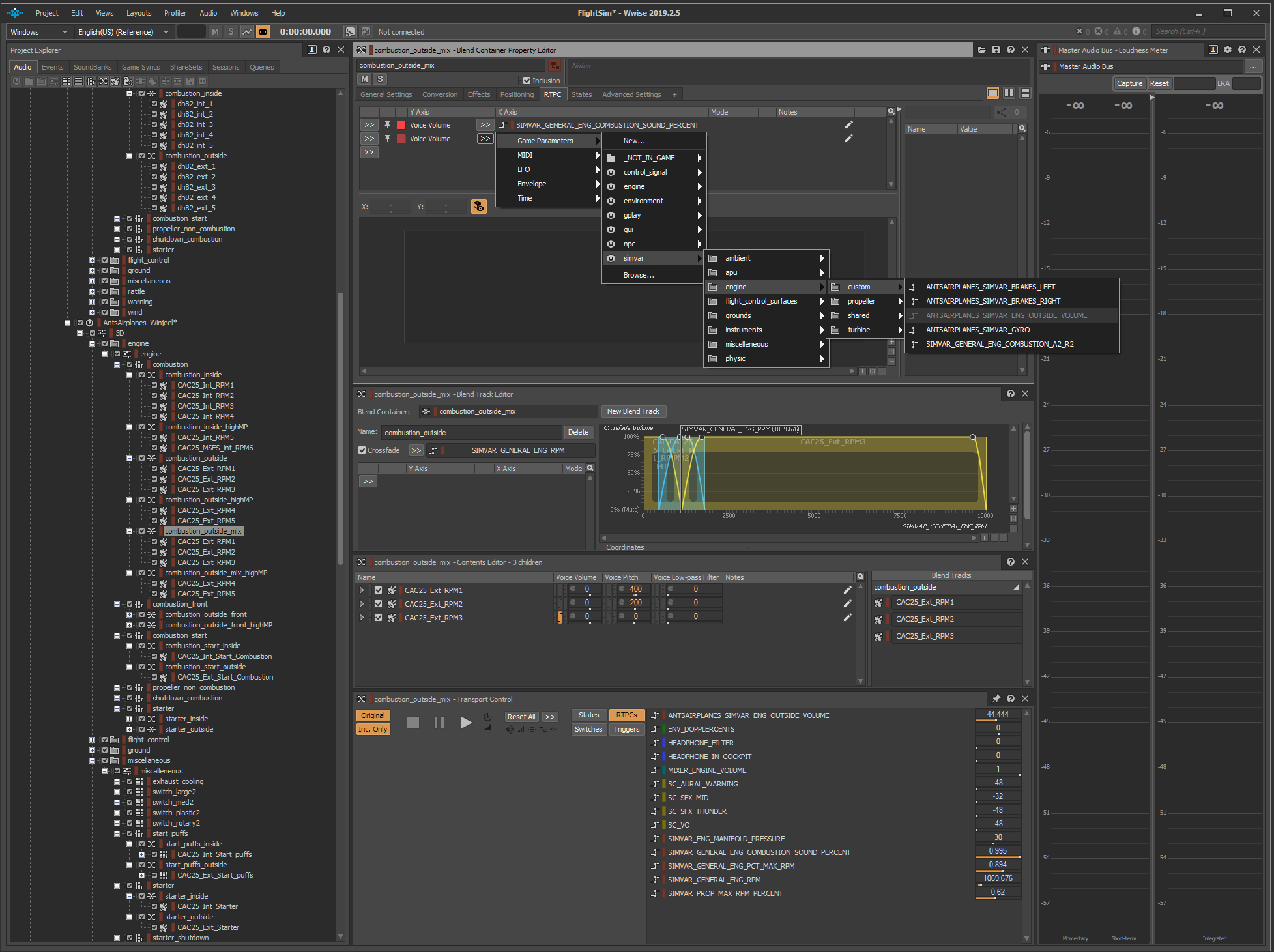Toggle the Mute M button in Property Editor
Image resolution: width=1274 pixels, height=952 pixels.
[x=364, y=79]
